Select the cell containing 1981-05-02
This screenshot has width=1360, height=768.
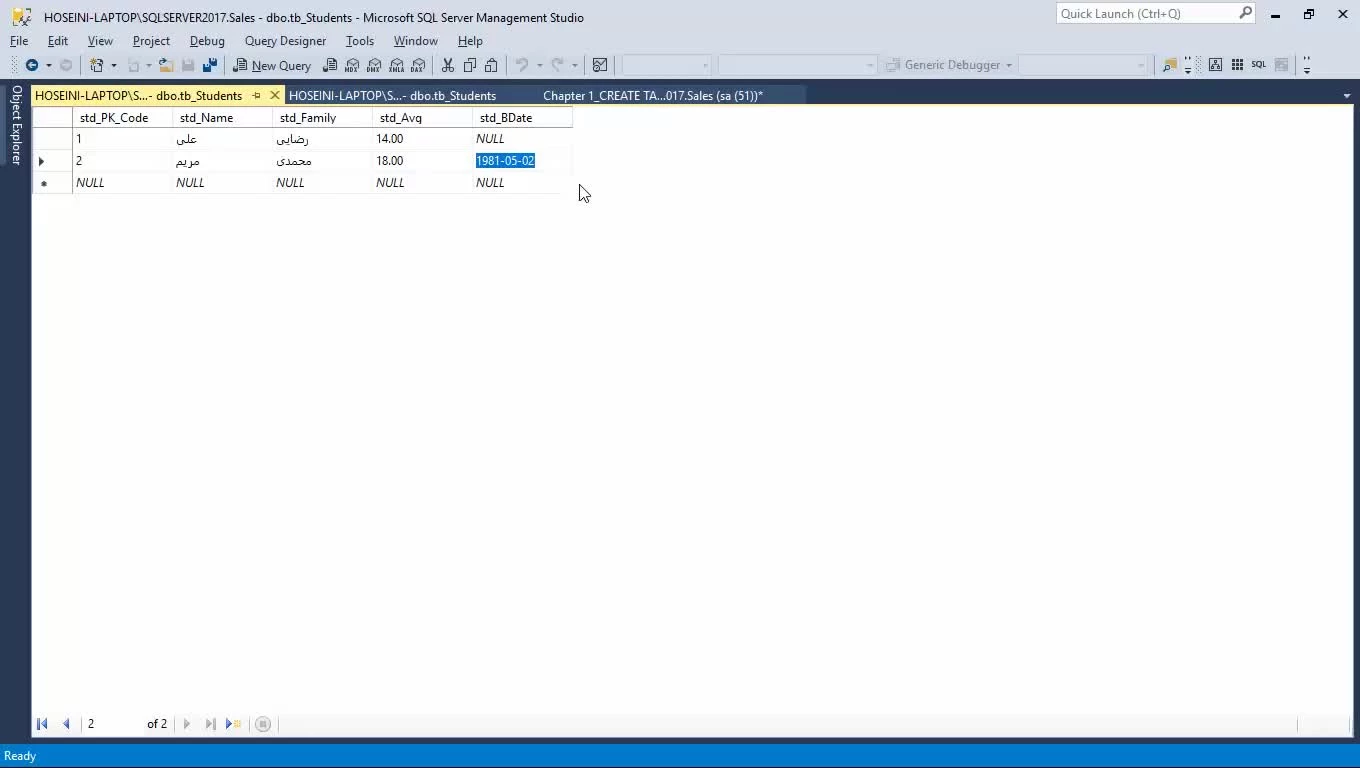click(522, 160)
